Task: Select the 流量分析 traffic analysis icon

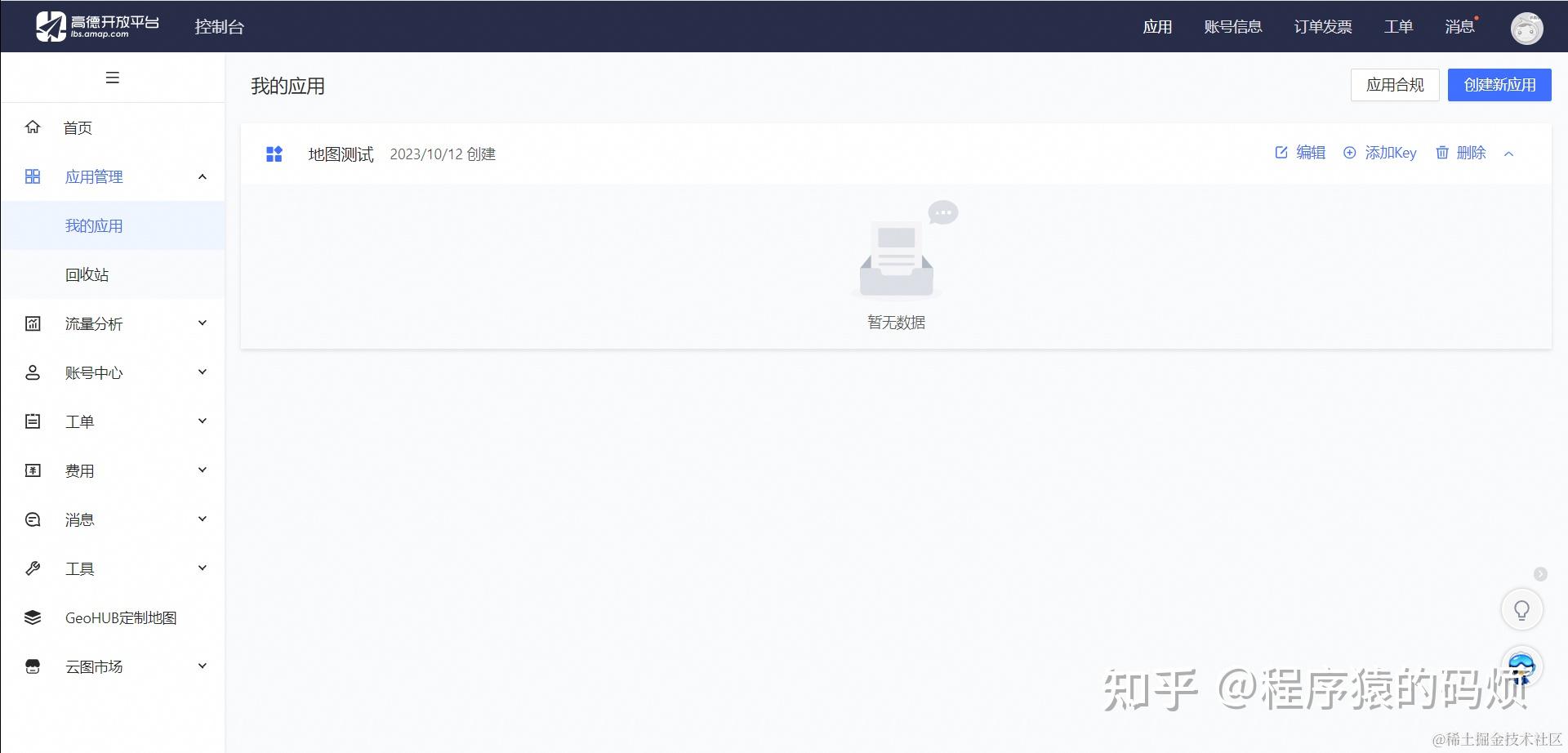Action: pos(33,323)
